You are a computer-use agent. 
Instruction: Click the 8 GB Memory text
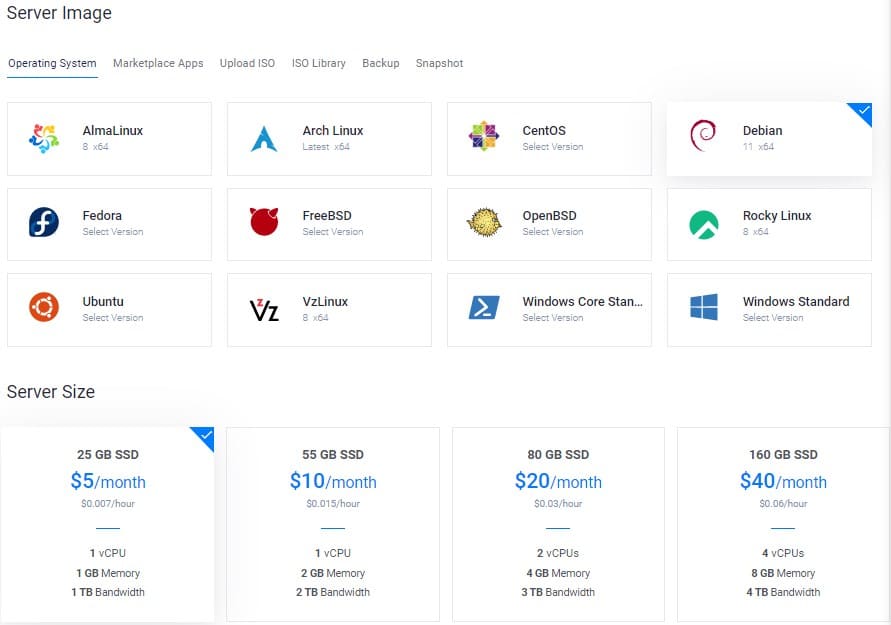click(783, 573)
